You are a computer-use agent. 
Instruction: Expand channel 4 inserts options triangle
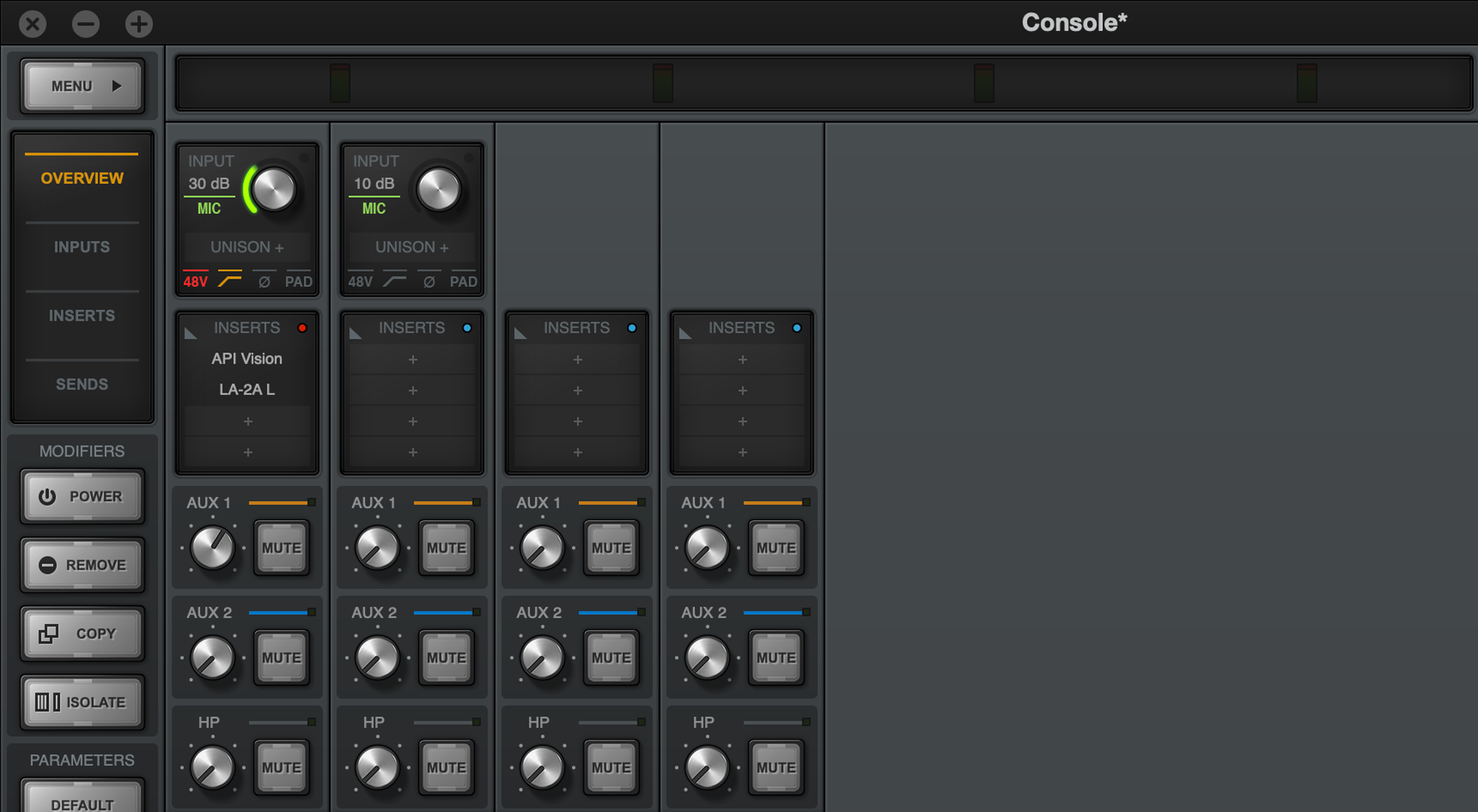[x=685, y=332]
